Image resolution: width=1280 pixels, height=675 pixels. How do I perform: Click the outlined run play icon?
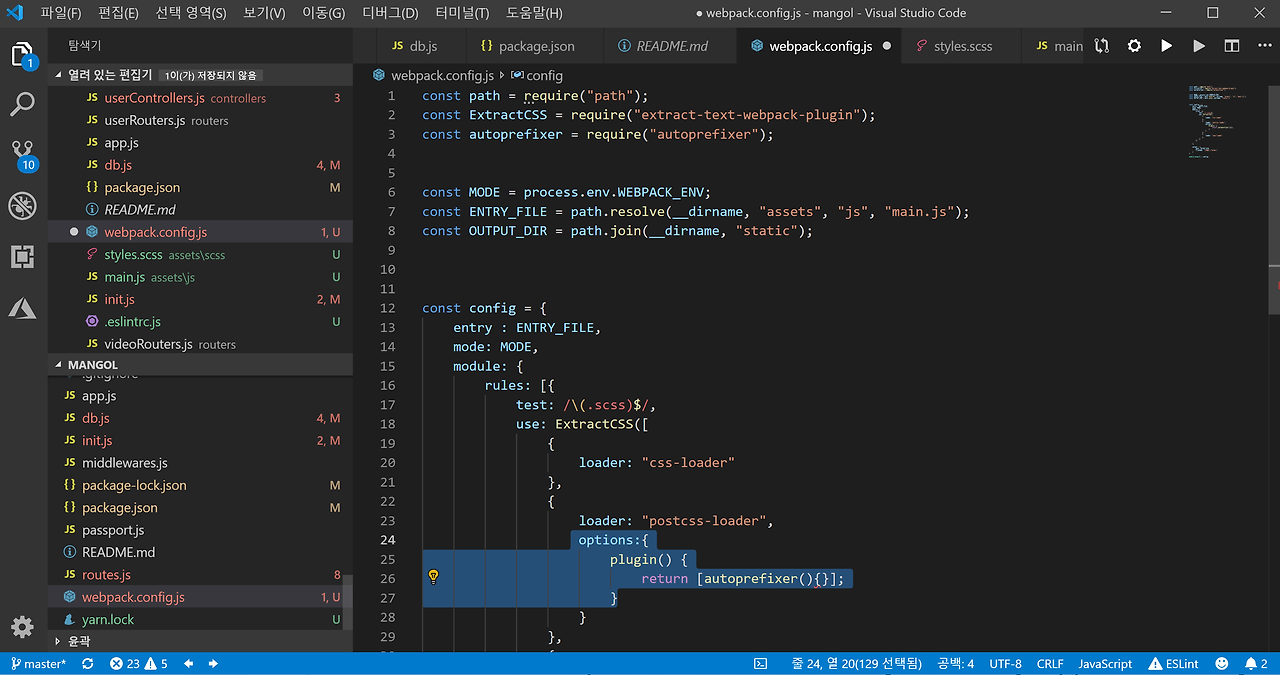pyautogui.click(x=1199, y=46)
